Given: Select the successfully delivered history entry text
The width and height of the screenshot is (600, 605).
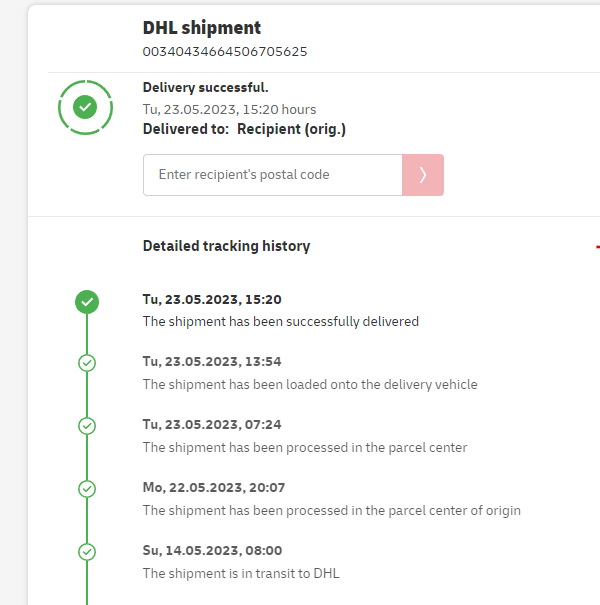Looking at the screenshot, I should point(280,322).
